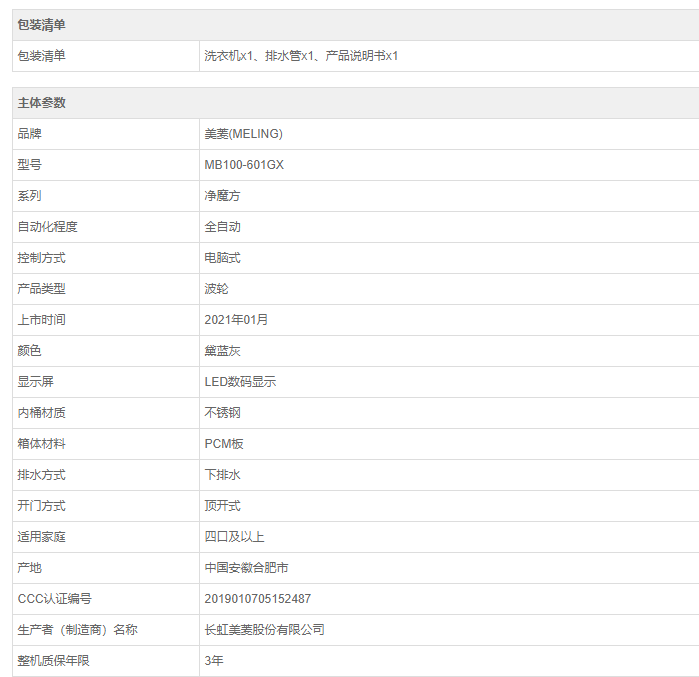The image size is (699, 677).
Task: Click the 下排水 value
Action: point(222,475)
